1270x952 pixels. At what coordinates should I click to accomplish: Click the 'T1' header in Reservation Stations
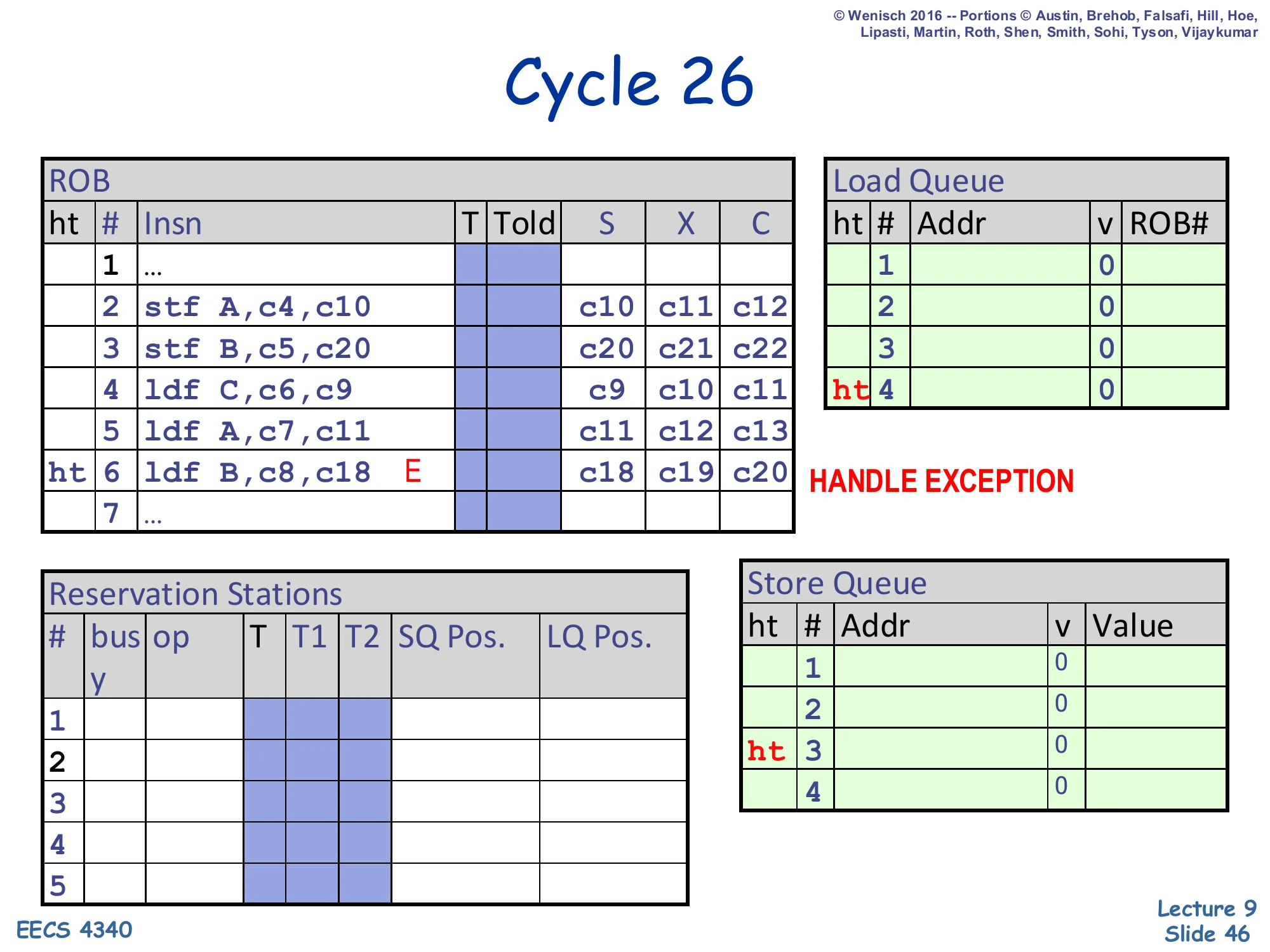(x=309, y=637)
